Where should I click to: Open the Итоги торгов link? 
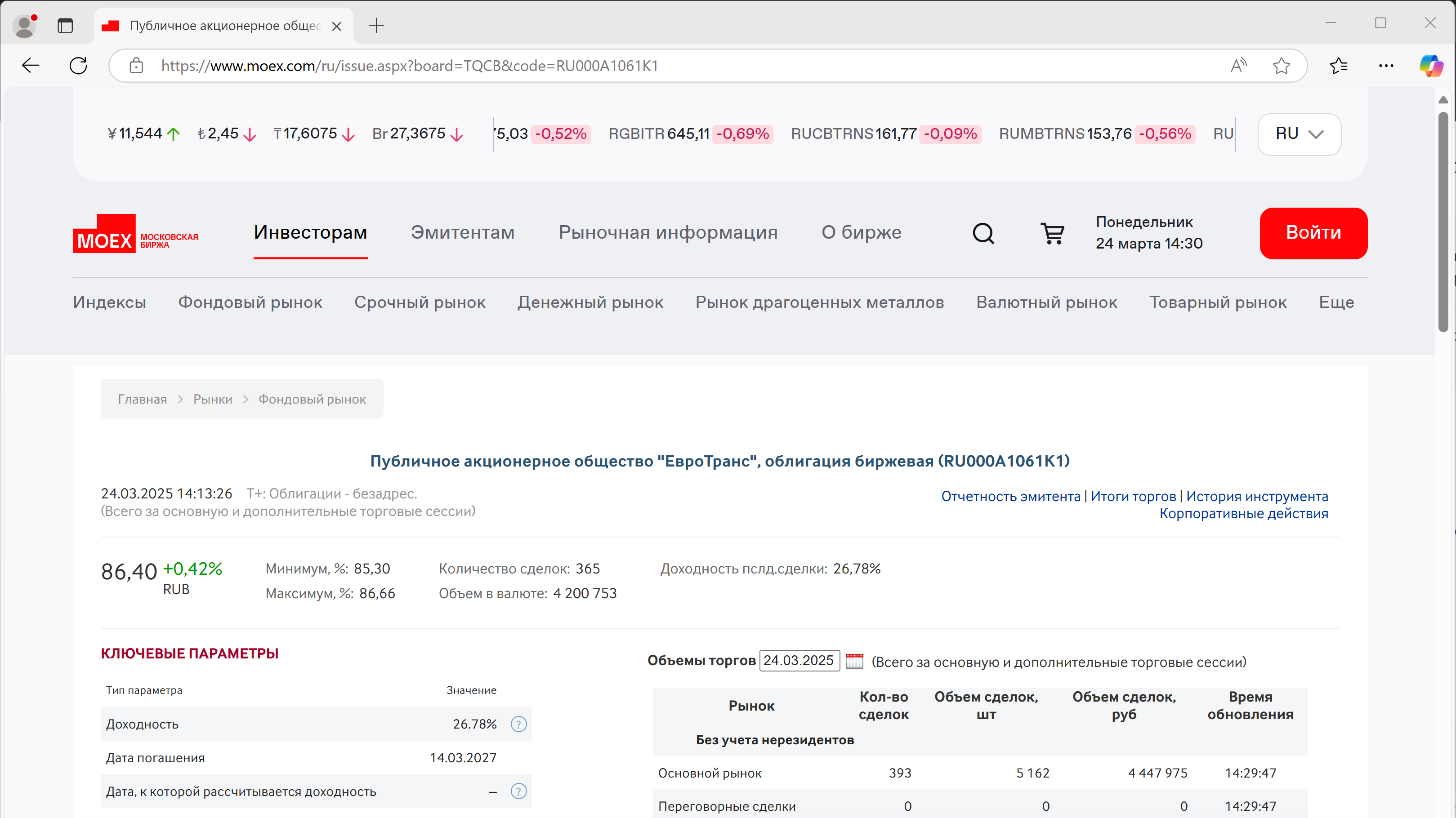tap(1134, 496)
